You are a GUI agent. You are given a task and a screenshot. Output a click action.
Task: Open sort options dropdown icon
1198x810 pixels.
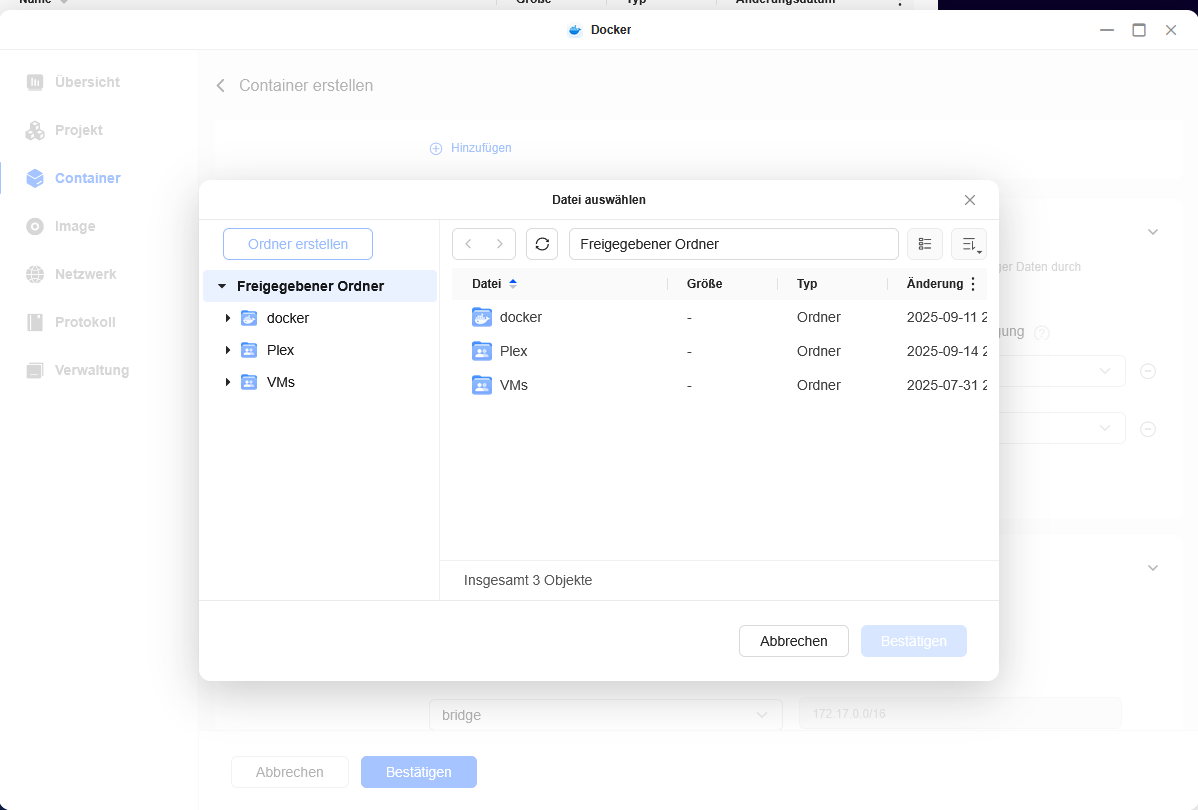(970, 245)
